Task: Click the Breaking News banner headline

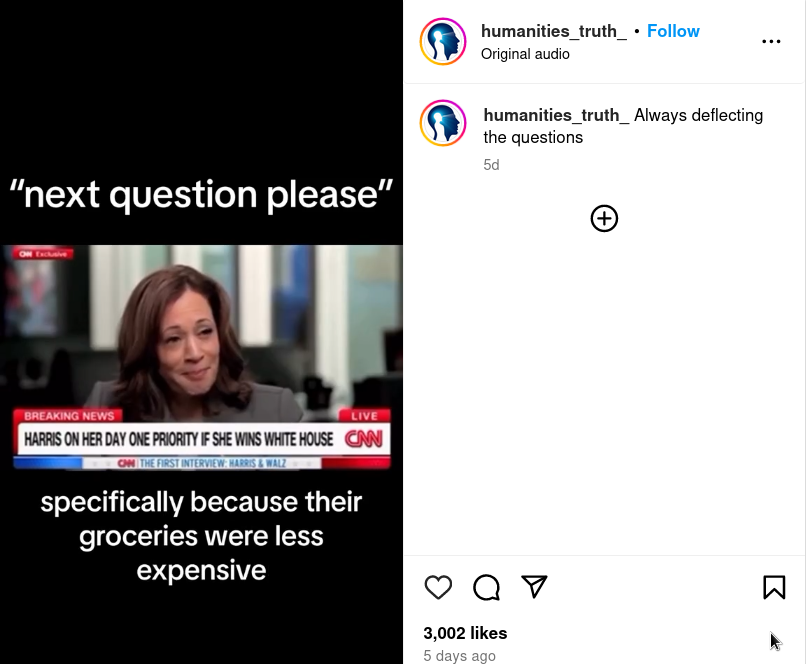Action: (179, 439)
